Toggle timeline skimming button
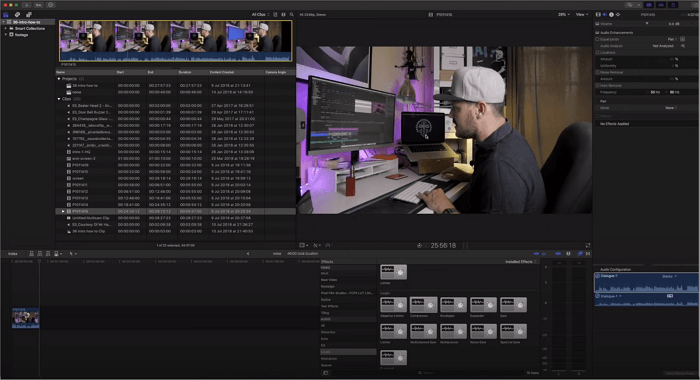The width and height of the screenshot is (700, 380). [536, 254]
